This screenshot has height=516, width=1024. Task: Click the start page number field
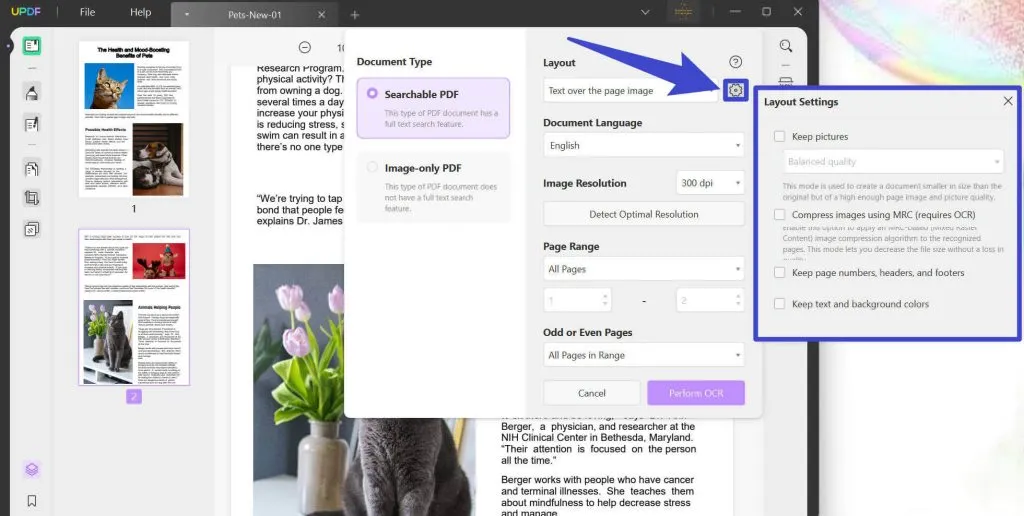point(577,300)
